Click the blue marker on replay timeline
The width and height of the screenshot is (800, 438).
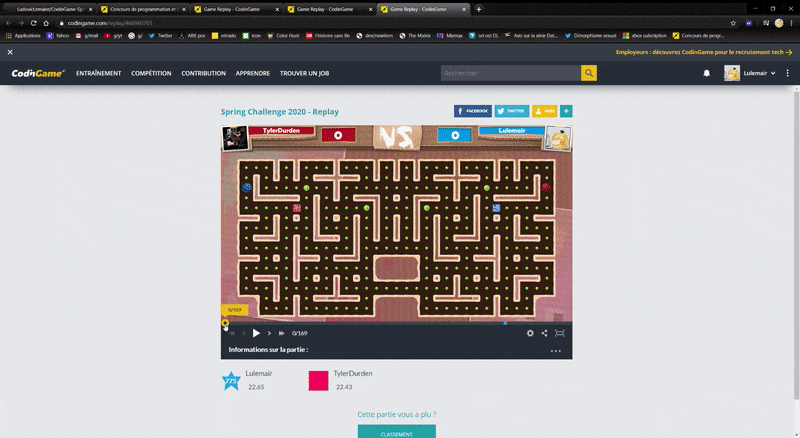[505, 323]
